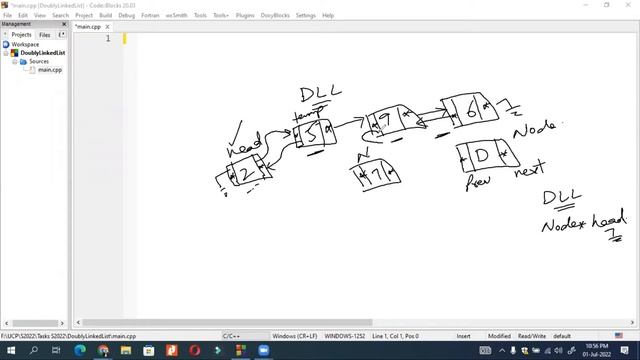Click the Read/Write status entry

click(x=532, y=336)
